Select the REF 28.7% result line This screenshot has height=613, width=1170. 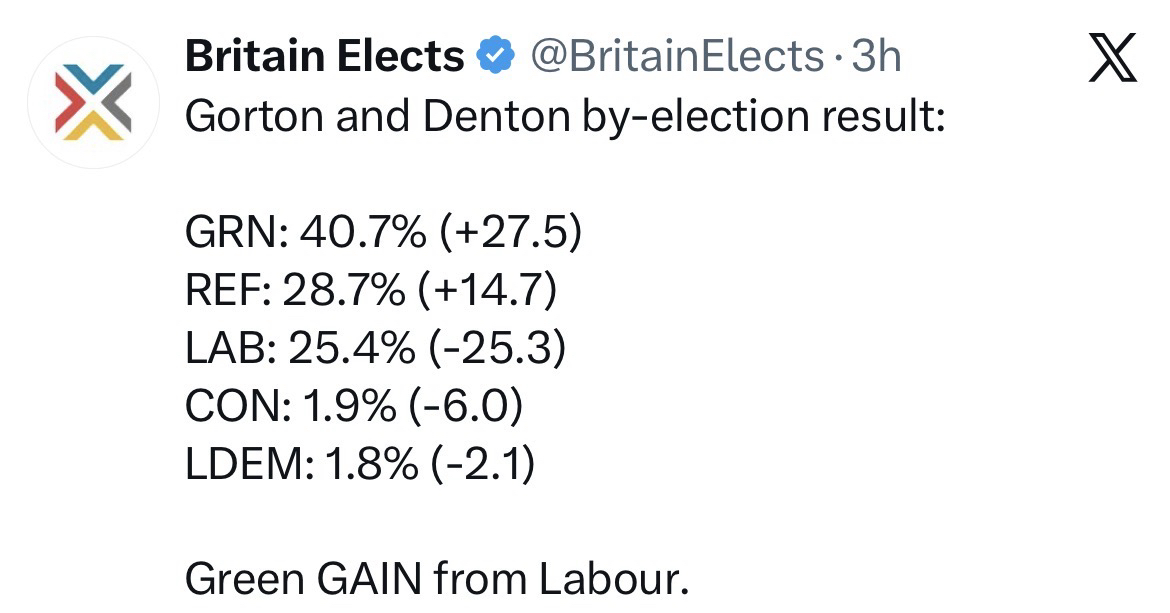[370, 291]
